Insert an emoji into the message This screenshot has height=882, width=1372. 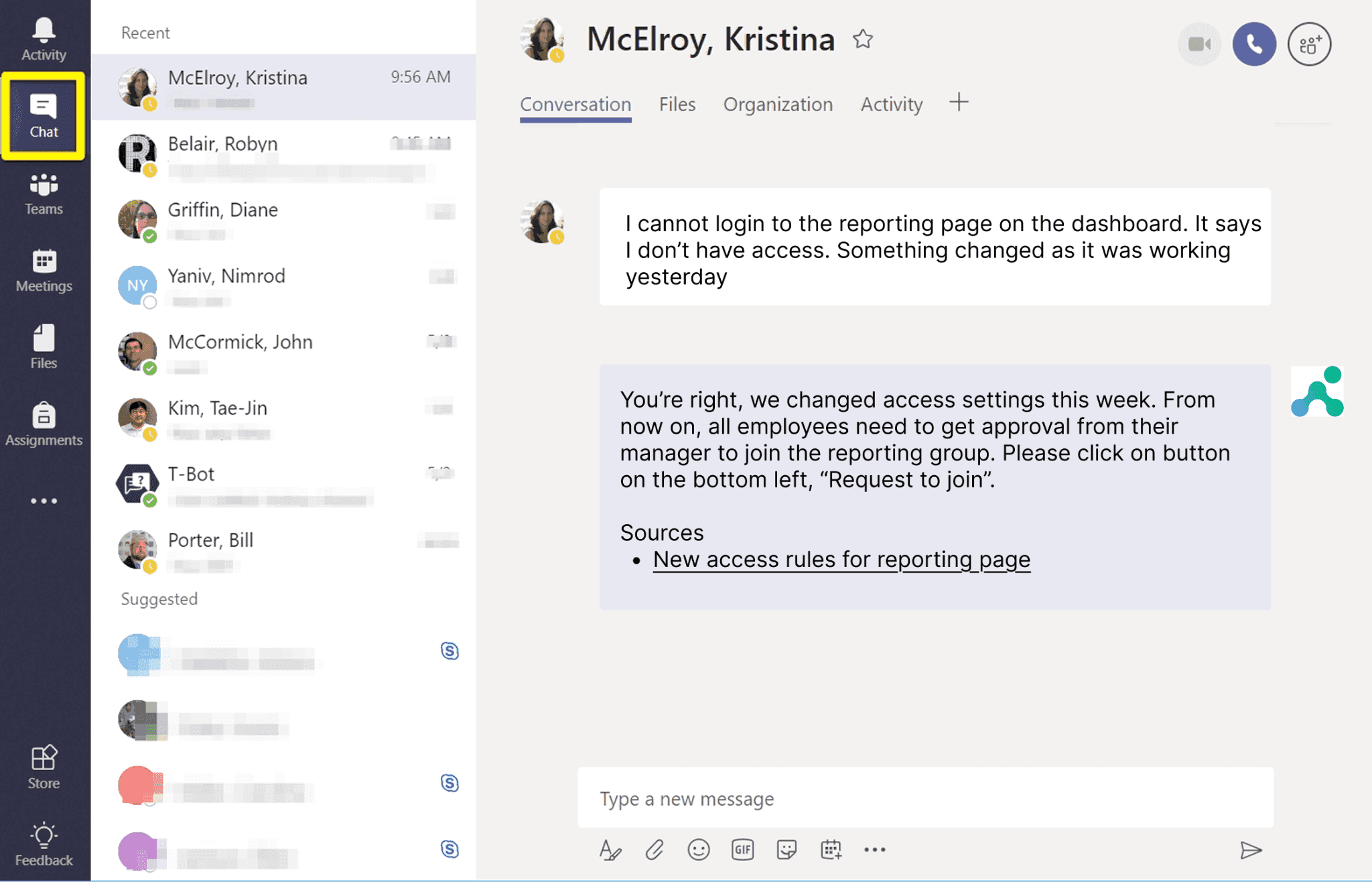pos(698,849)
